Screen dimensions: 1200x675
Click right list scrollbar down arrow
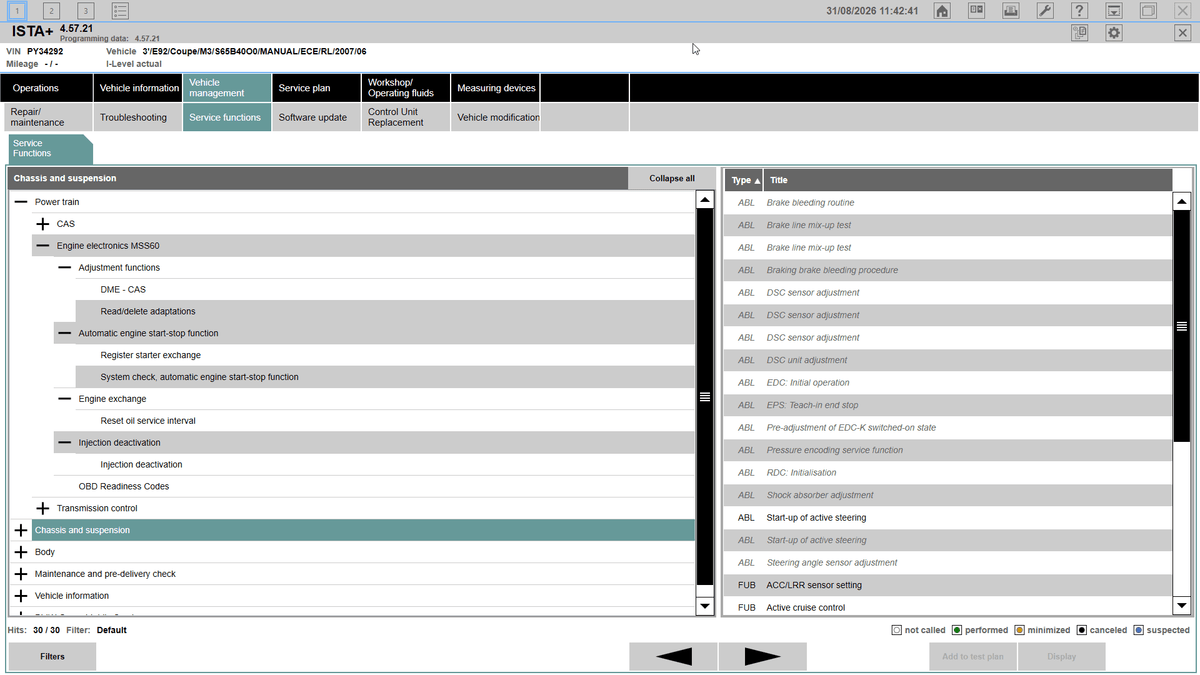tap(1182, 605)
